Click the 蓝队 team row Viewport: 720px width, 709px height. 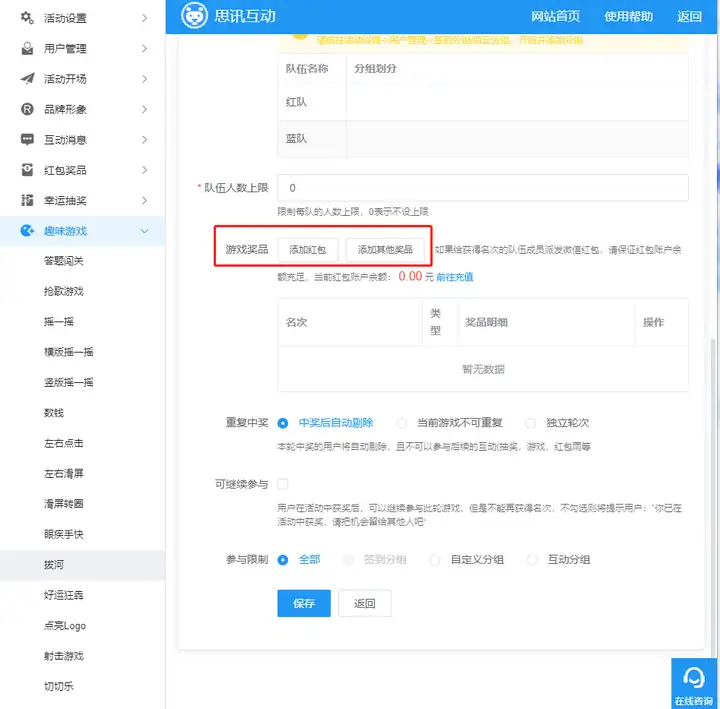tap(483, 139)
